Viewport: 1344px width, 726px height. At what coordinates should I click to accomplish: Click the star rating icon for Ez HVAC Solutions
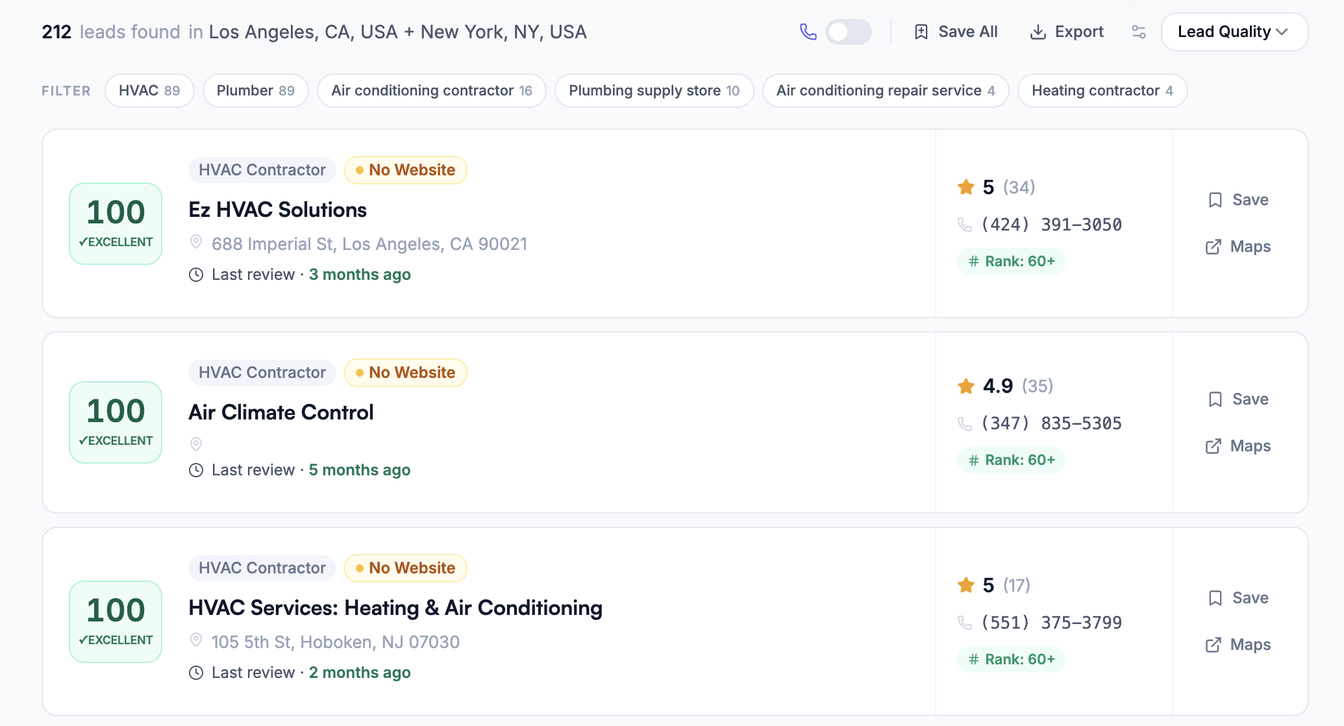[x=966, y=187]
